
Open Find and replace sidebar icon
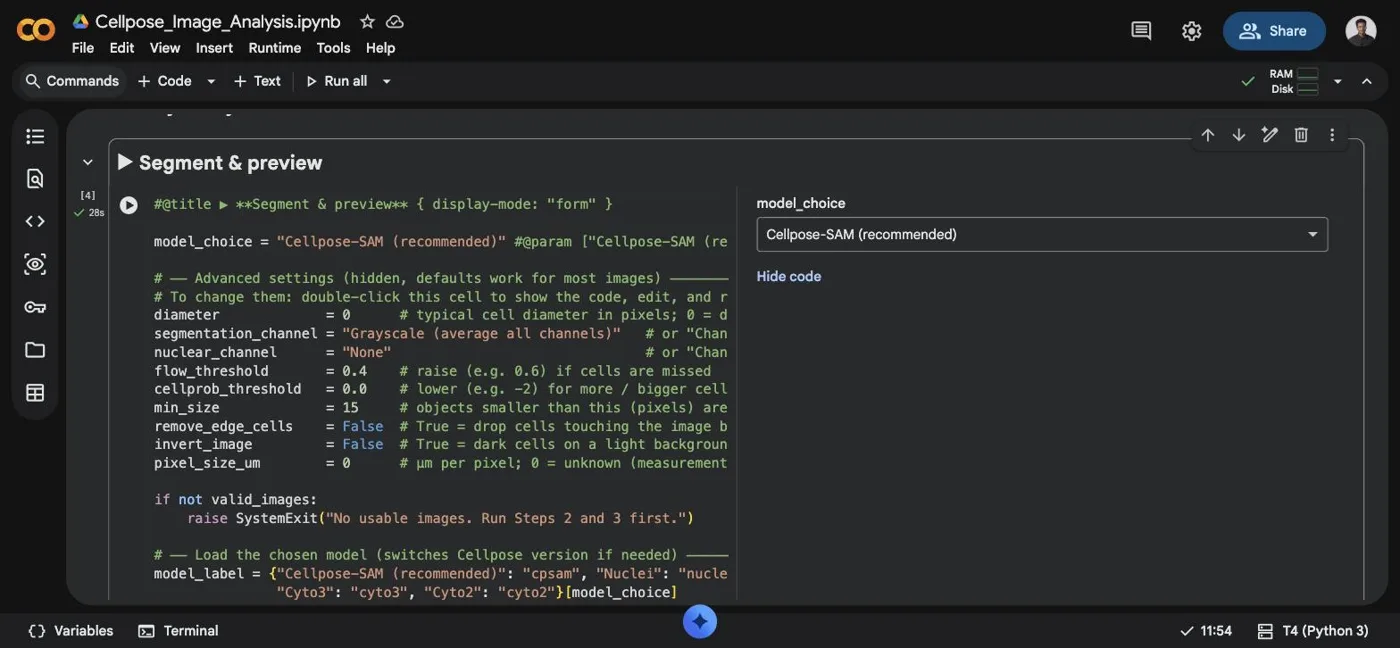tap(35, 179)
